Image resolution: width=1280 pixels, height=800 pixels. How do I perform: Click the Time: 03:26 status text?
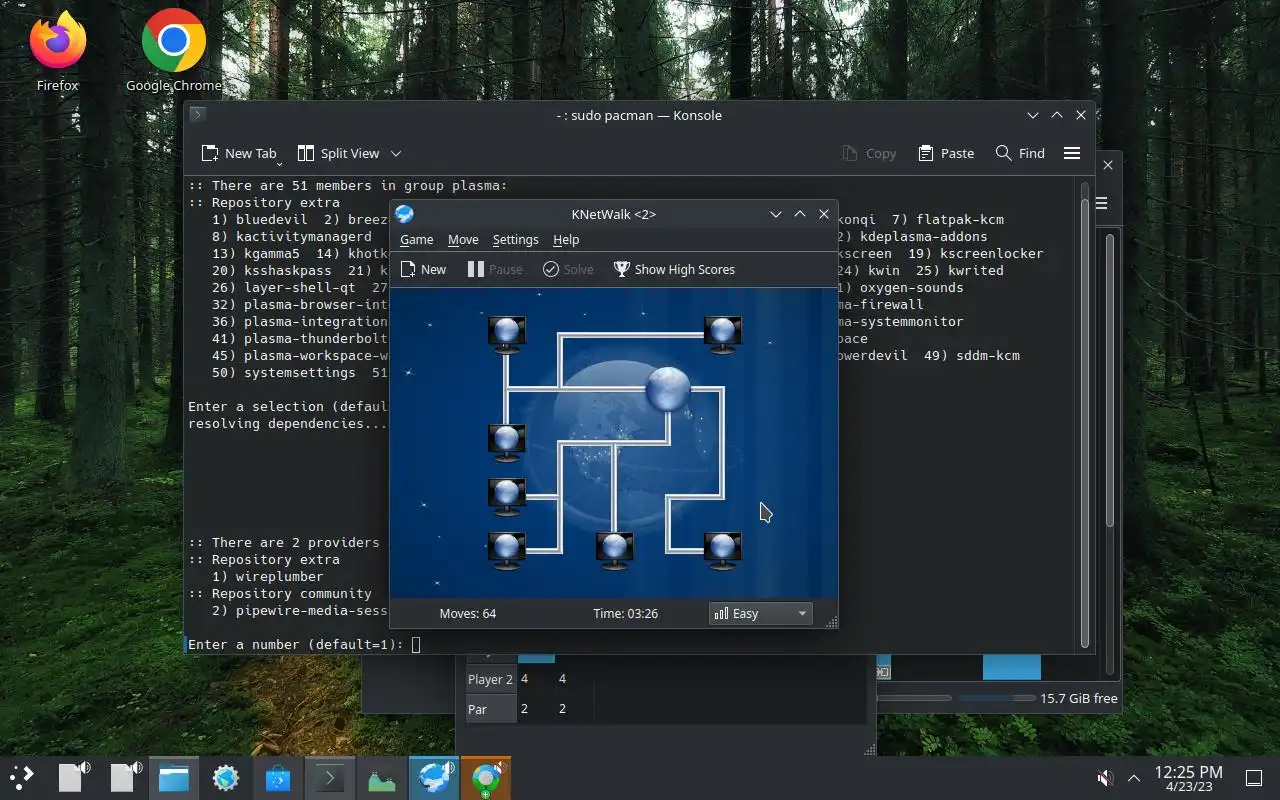625,613
